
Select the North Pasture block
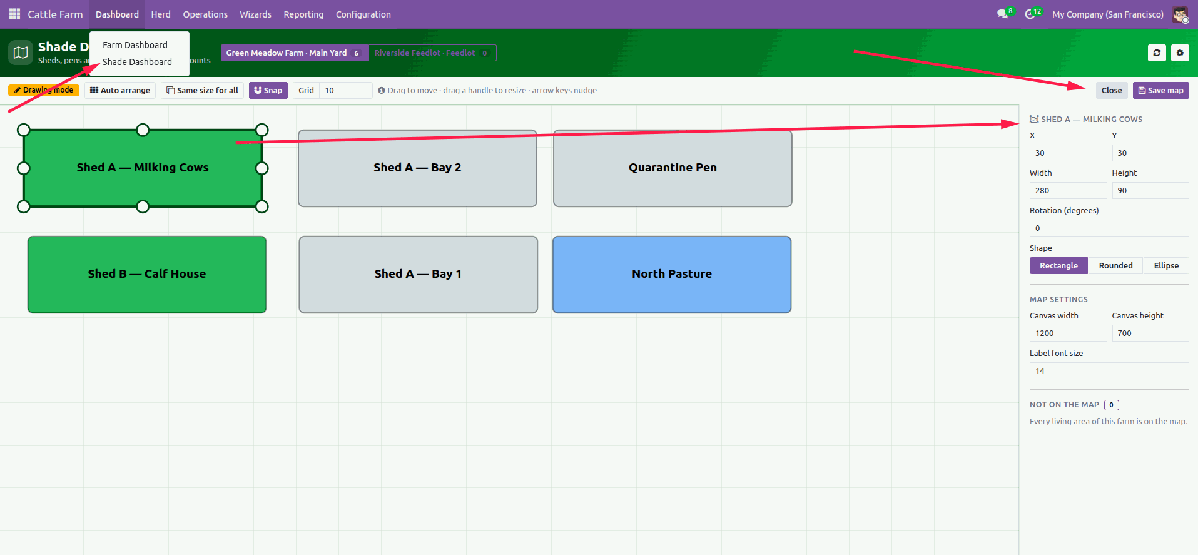(672, 274)
